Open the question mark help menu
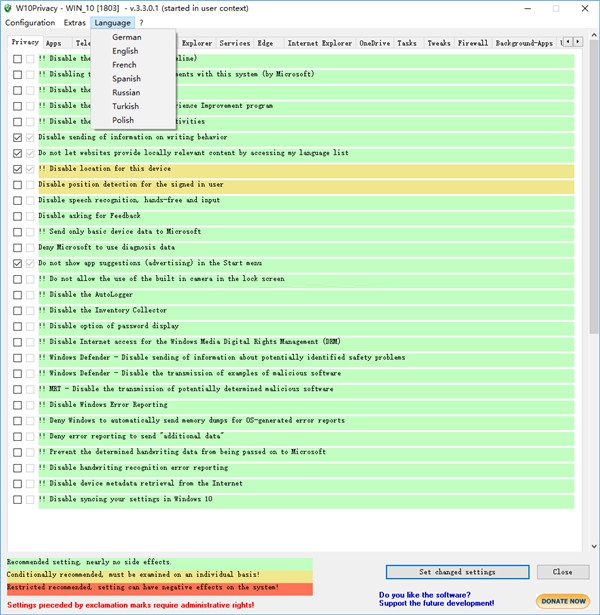600x615 pixels. point(141,22)
